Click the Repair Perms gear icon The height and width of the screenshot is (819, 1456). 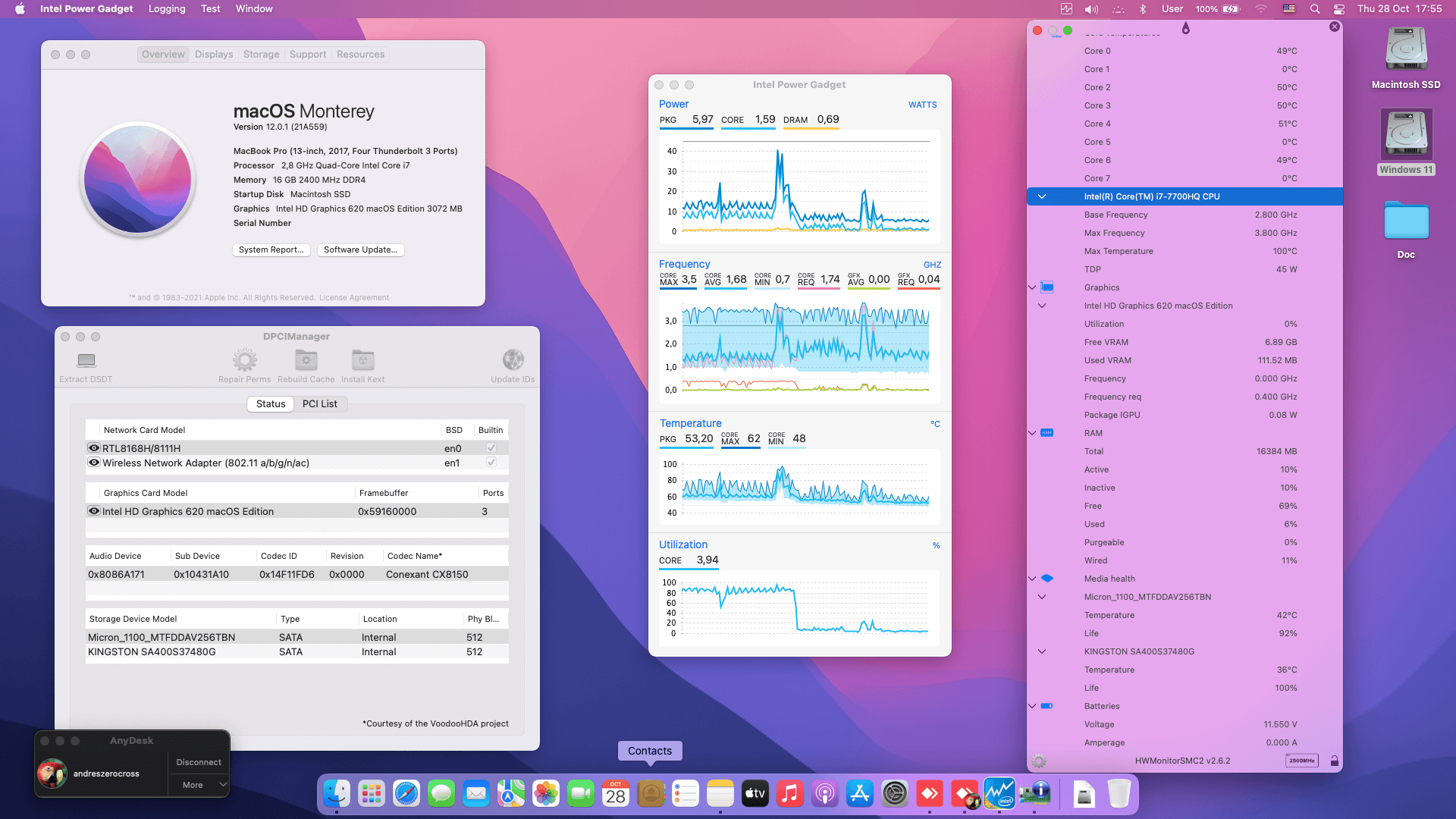(244, 359)
